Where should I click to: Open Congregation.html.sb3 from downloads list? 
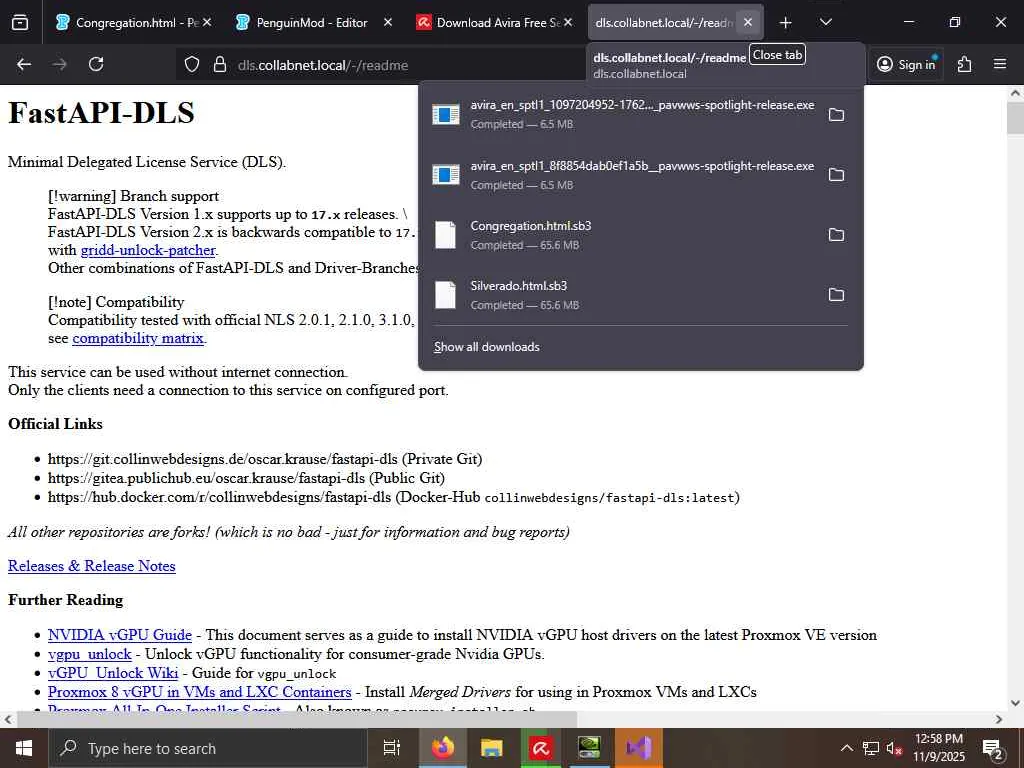623,235
